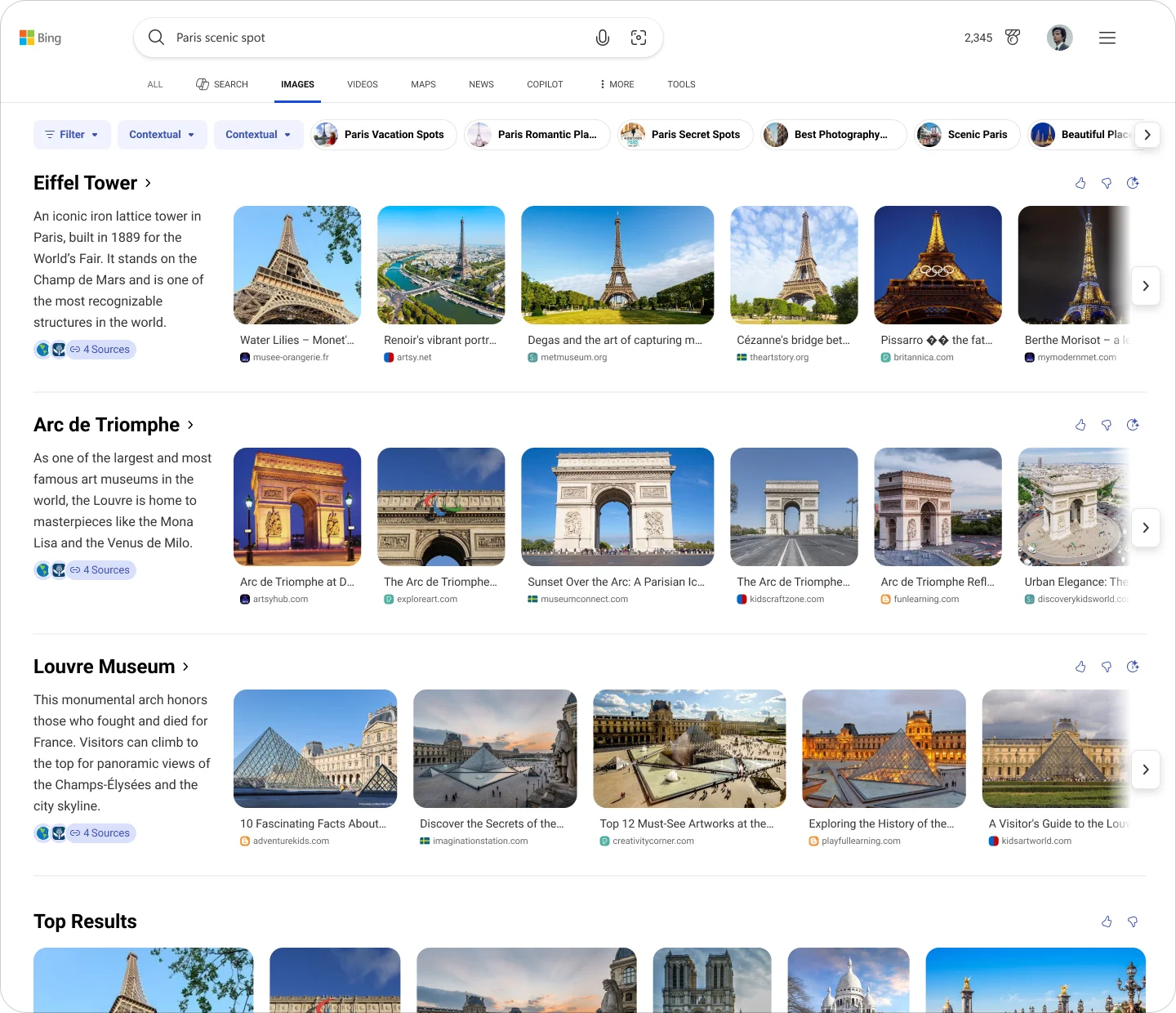Click the right arrow on the suggestion chips row
The height and width of the screenshot is (1013, 1176).
click(x=1147, y=134)
